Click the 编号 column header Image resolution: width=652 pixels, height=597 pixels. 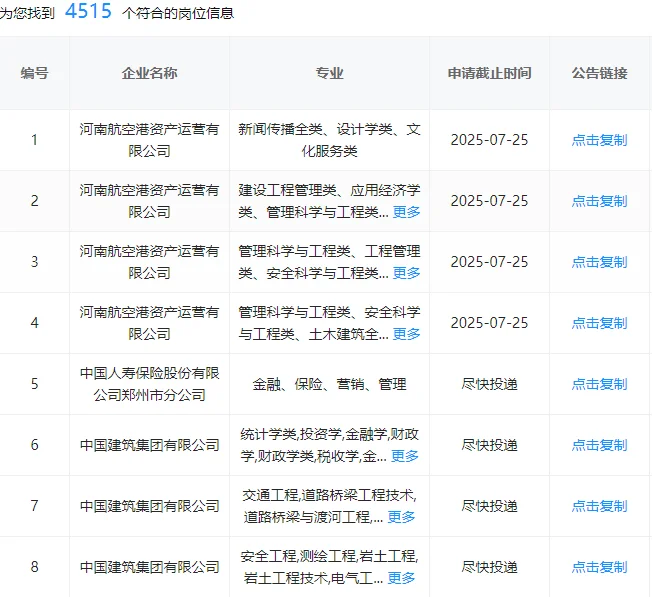coord(35,73)
